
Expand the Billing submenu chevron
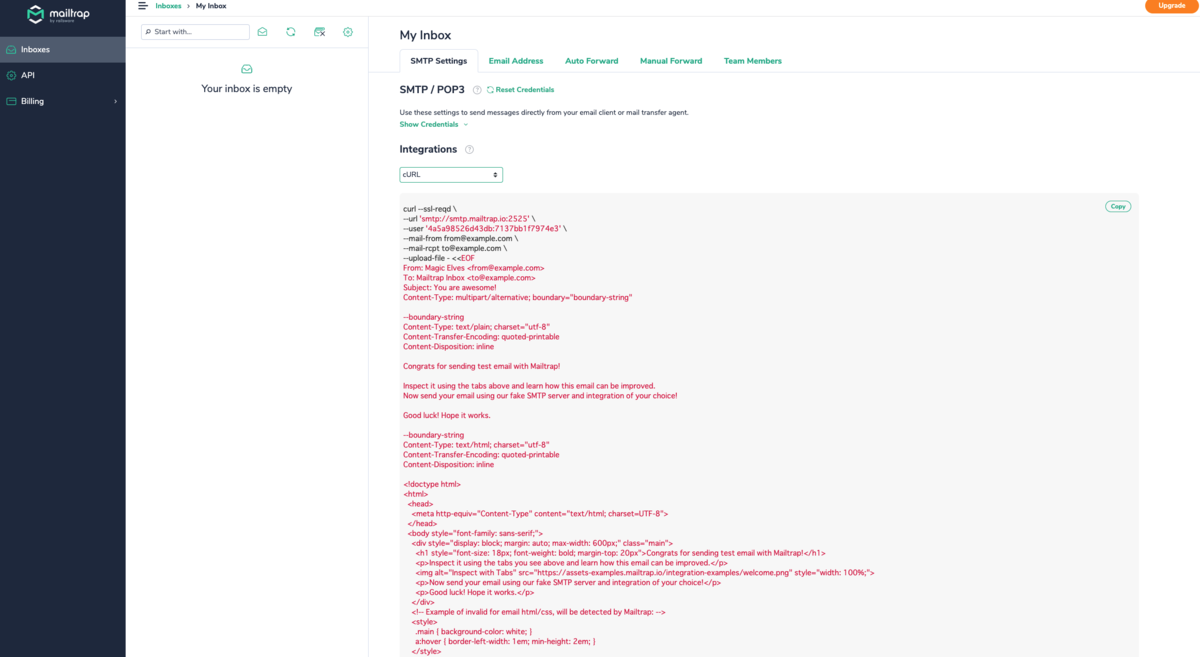115,101
